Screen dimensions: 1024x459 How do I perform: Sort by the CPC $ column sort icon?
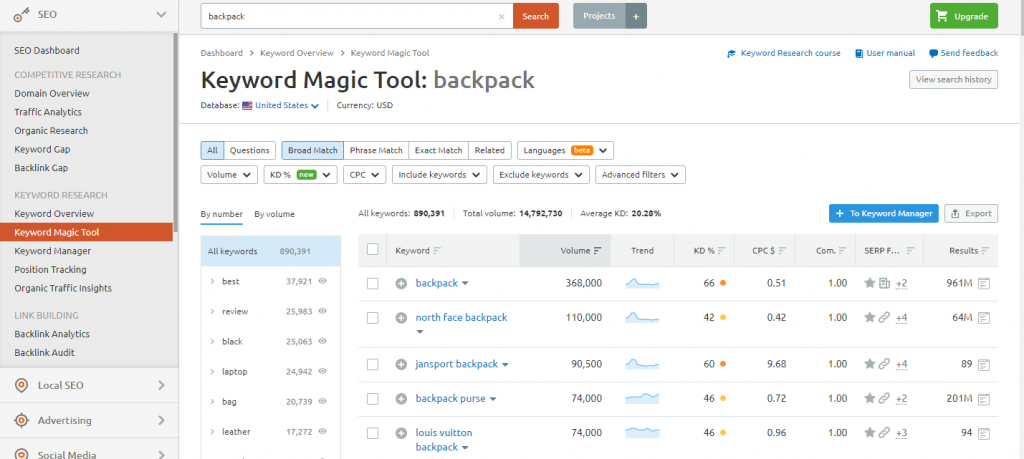coord(782,251)
